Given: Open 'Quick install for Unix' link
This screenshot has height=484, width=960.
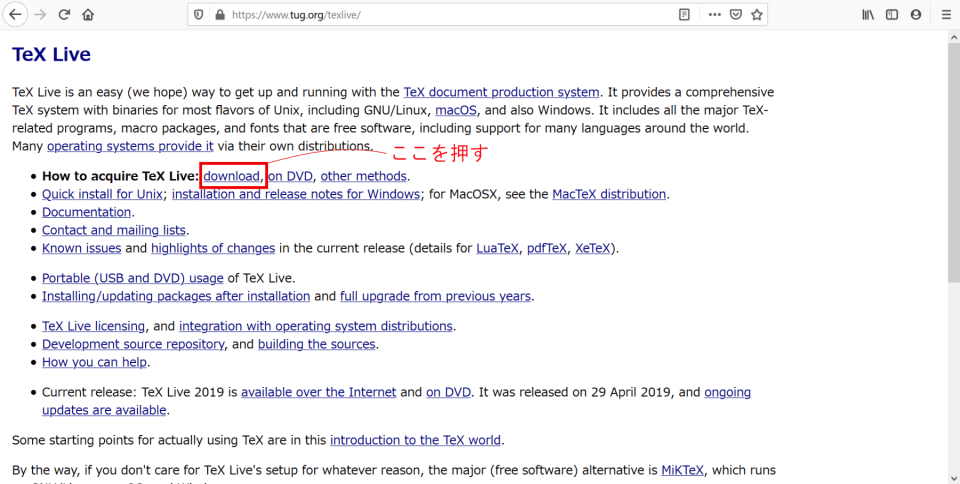Looking at the screenshot, I should click(102, 194).
